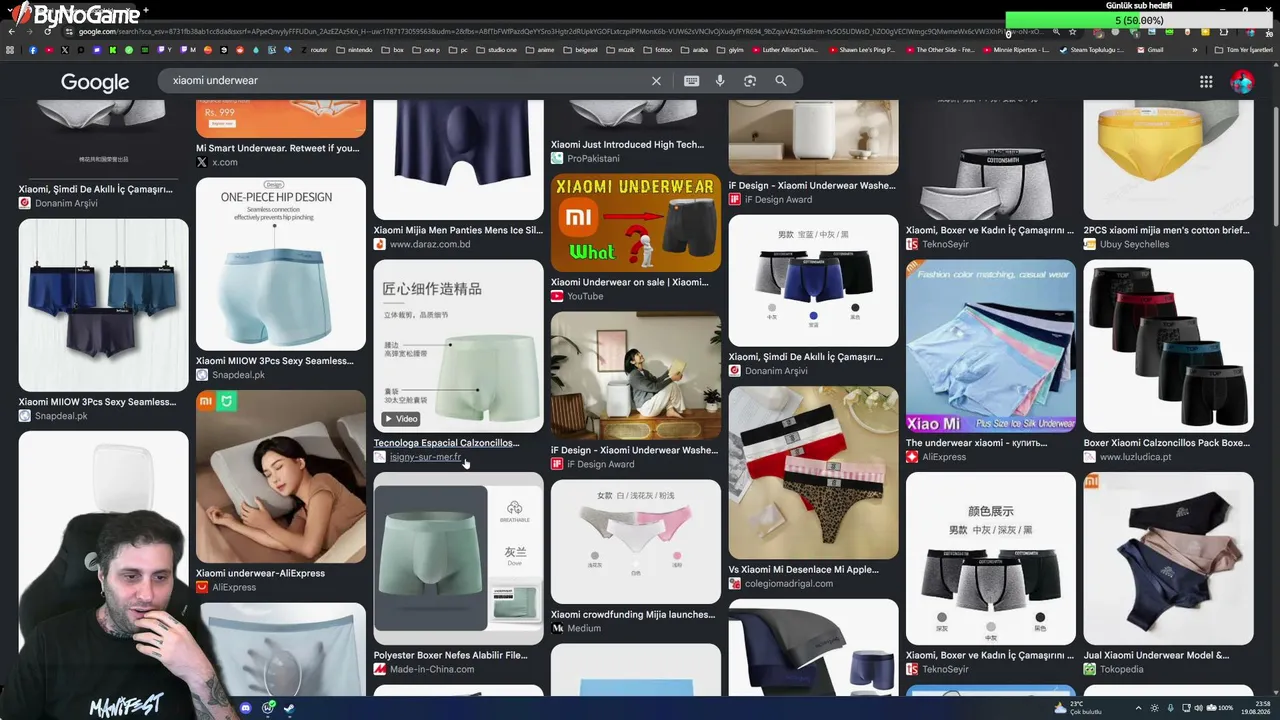
Task: Open the "Xiaomi underwear-AliExpress" result title
Action: pos(260,574)
